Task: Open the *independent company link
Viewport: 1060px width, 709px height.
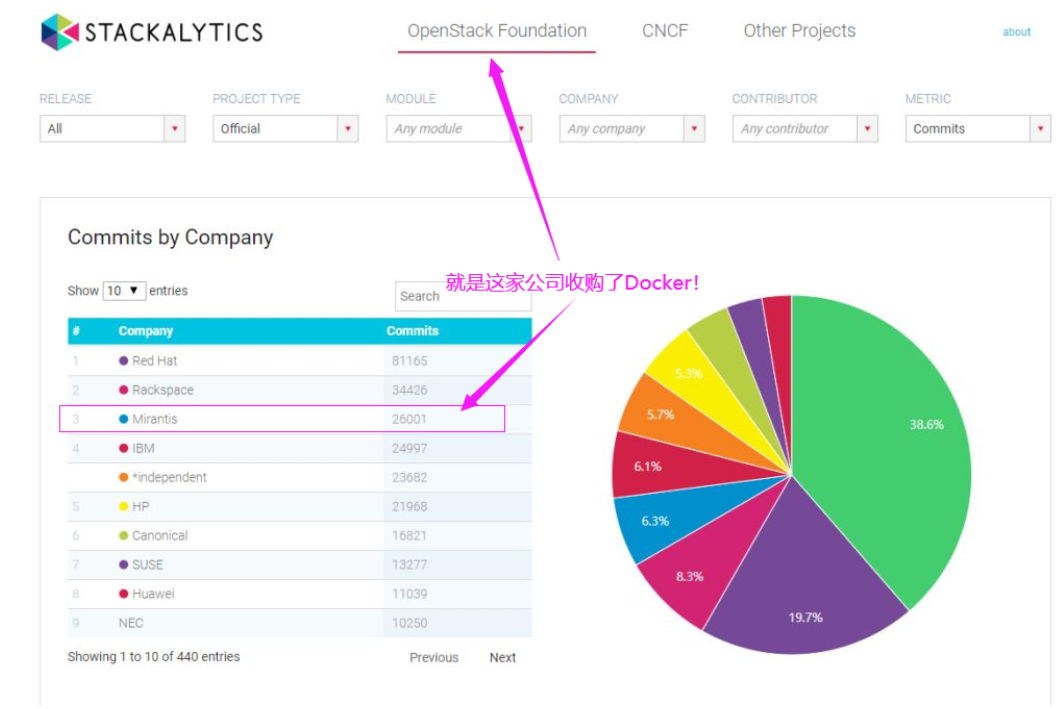Action: [169, 477]
